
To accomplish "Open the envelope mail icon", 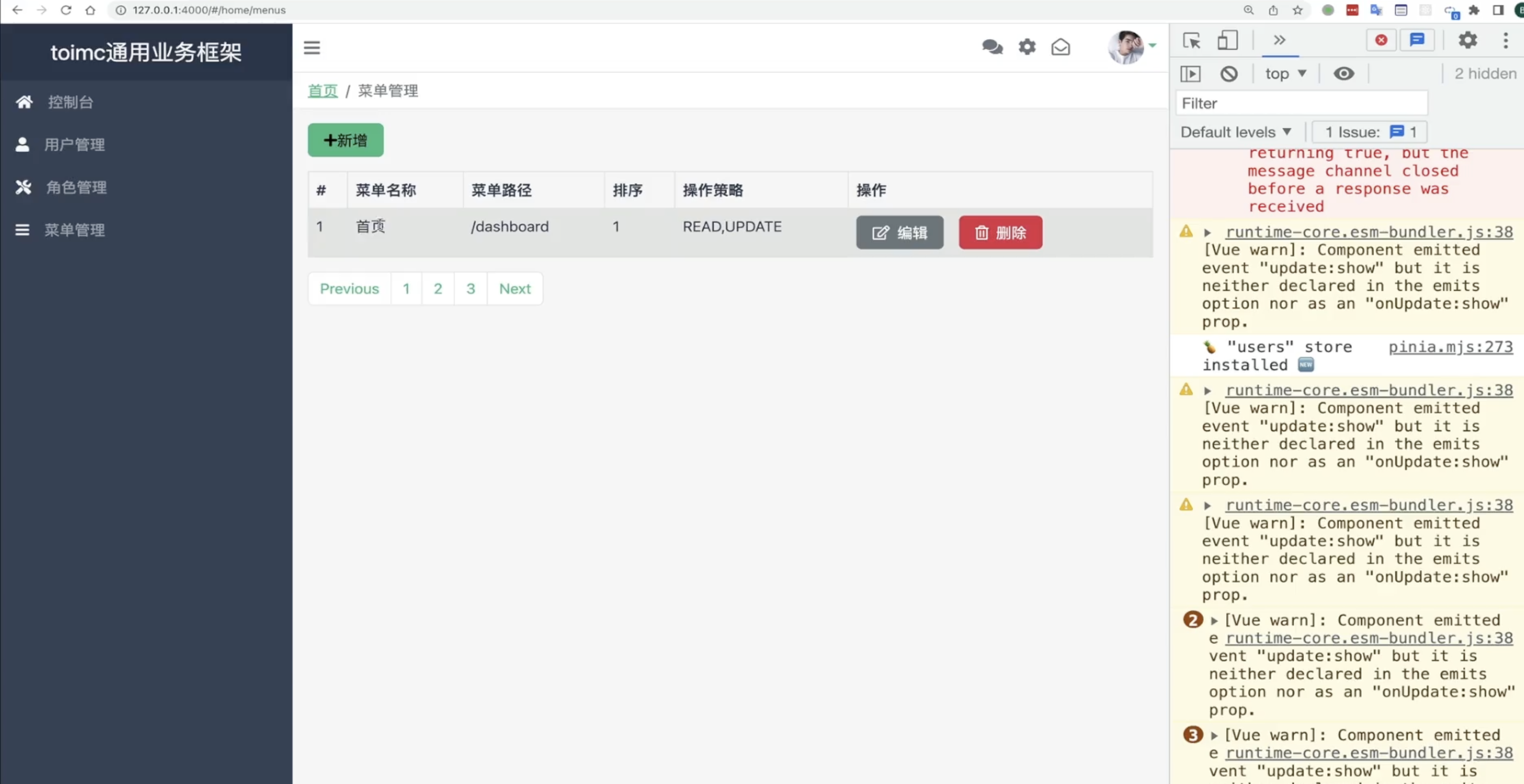I will point(1060,47).
